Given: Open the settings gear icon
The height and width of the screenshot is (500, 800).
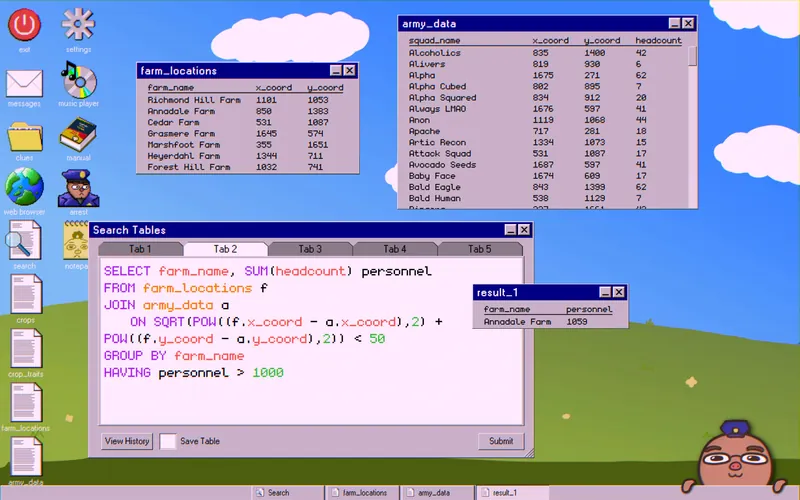Looking at the screenshot, I should [x=78, y=24].
